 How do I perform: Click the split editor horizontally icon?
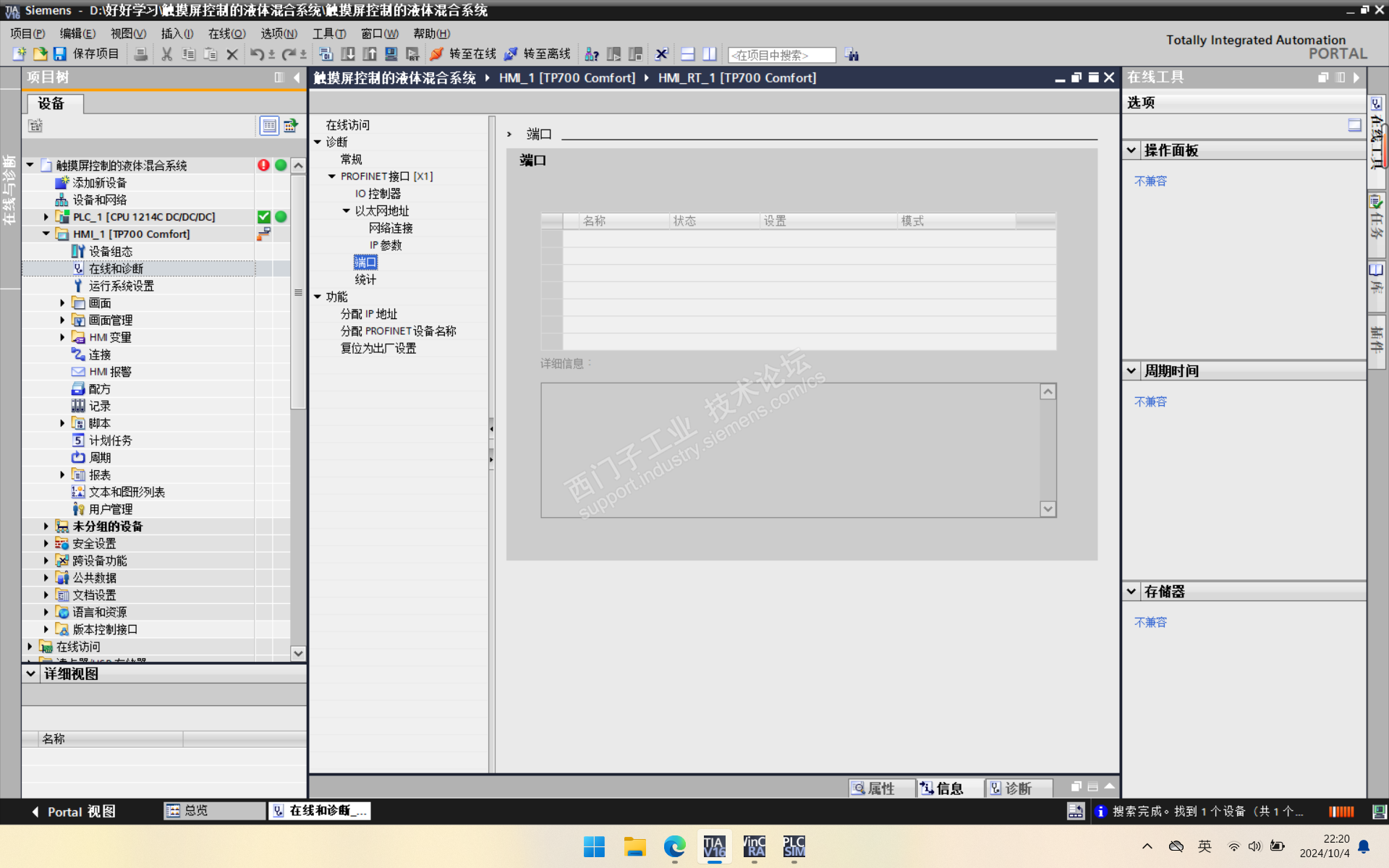click(x=688, y=54)
